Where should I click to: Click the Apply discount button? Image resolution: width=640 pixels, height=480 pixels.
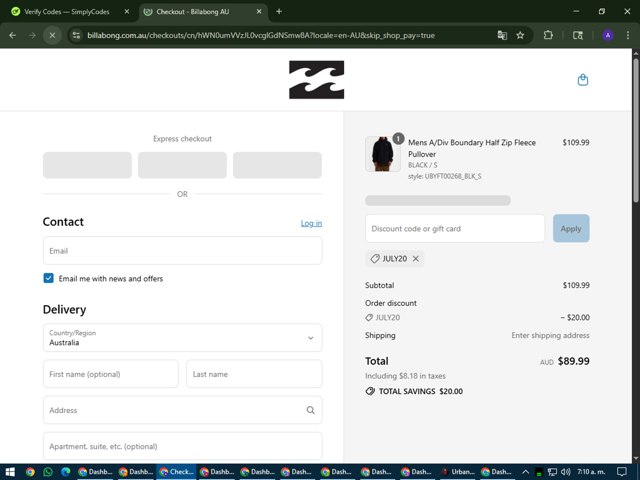[571, 229]
